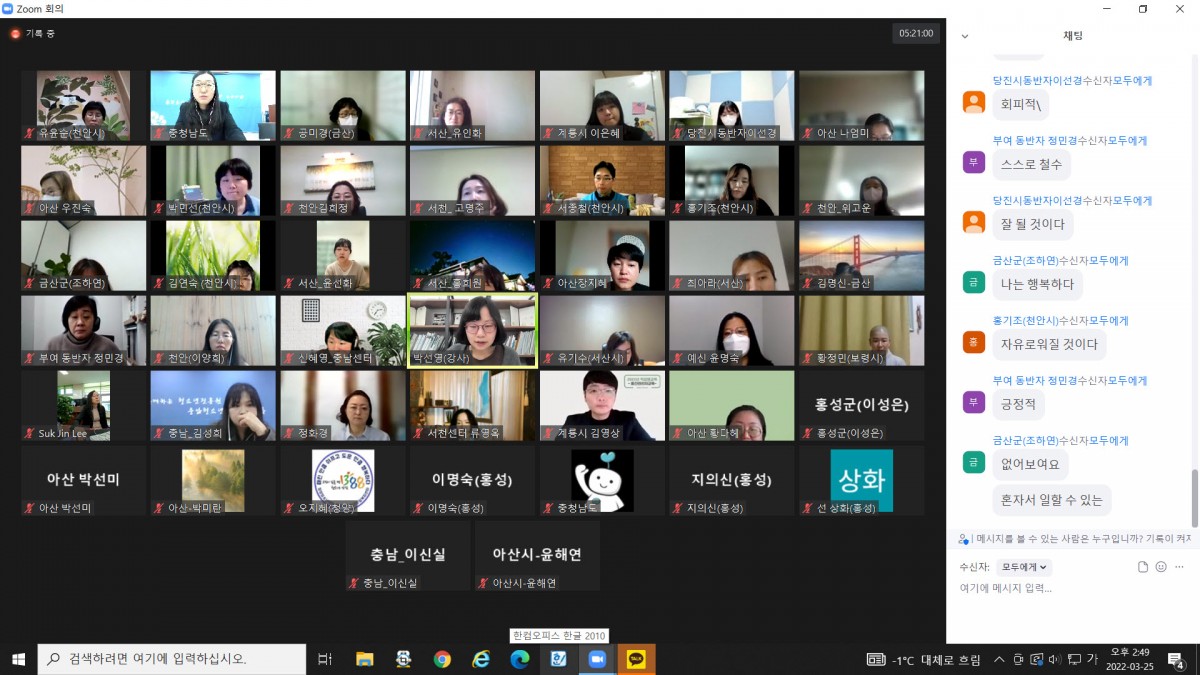Open the Windows notification center

click(x=1176, y=659)
